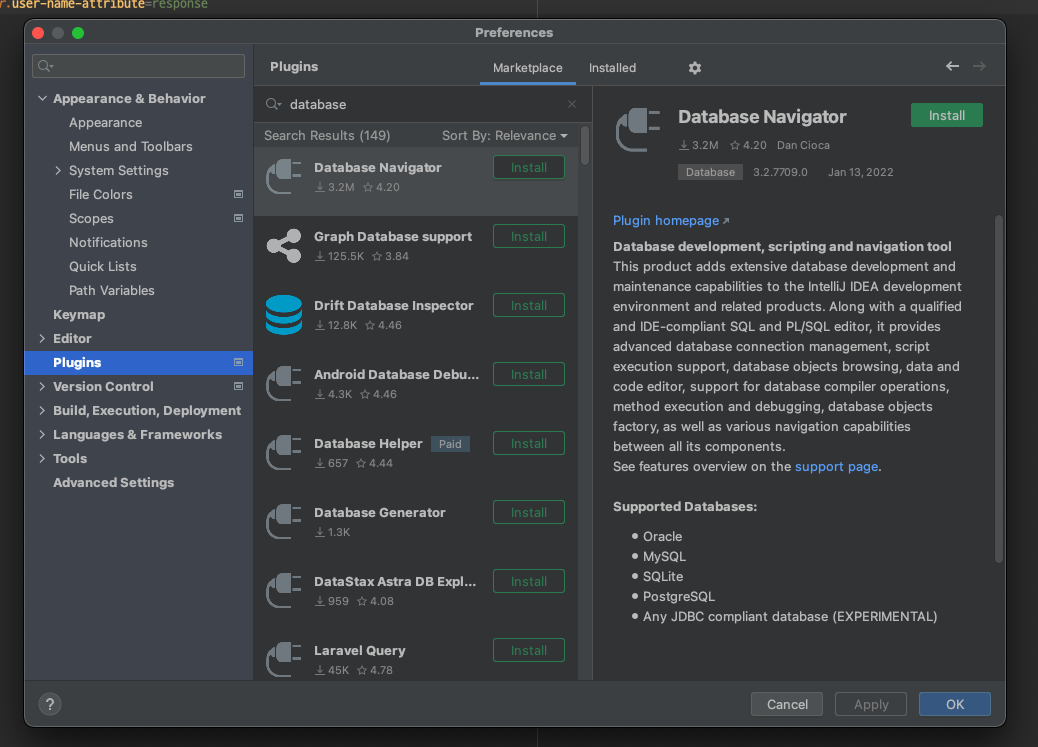Viewport: 1038px width, 747px height.
Task: Click the rating star in detail header
Action: (x=735, y=145)
